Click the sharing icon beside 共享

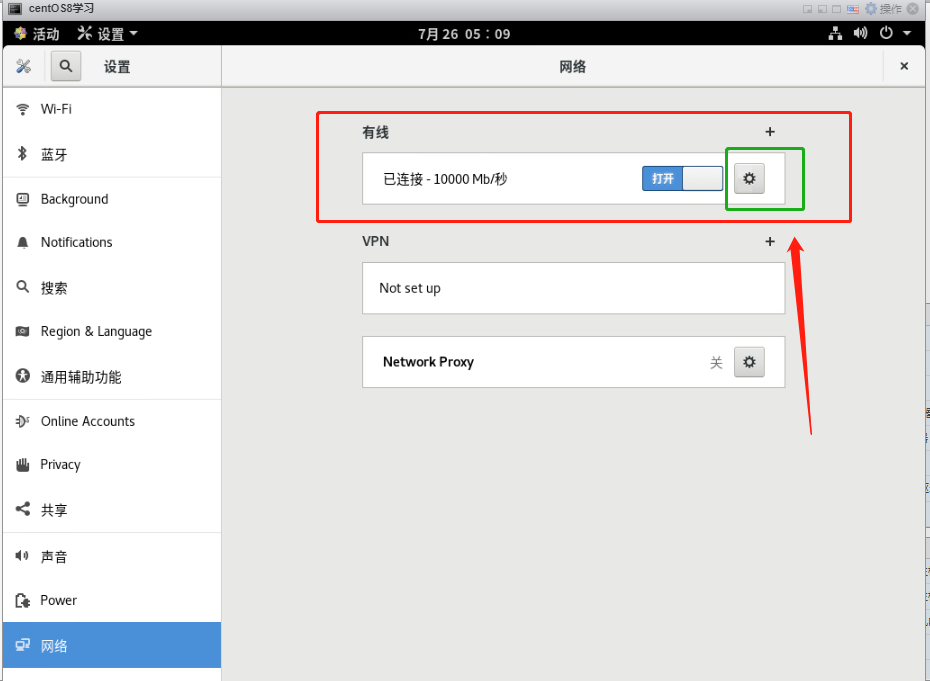click(x=23, y=509)
